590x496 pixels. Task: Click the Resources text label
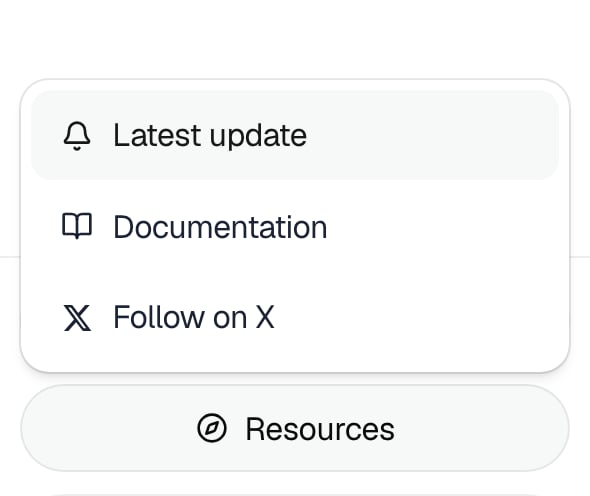320,429
